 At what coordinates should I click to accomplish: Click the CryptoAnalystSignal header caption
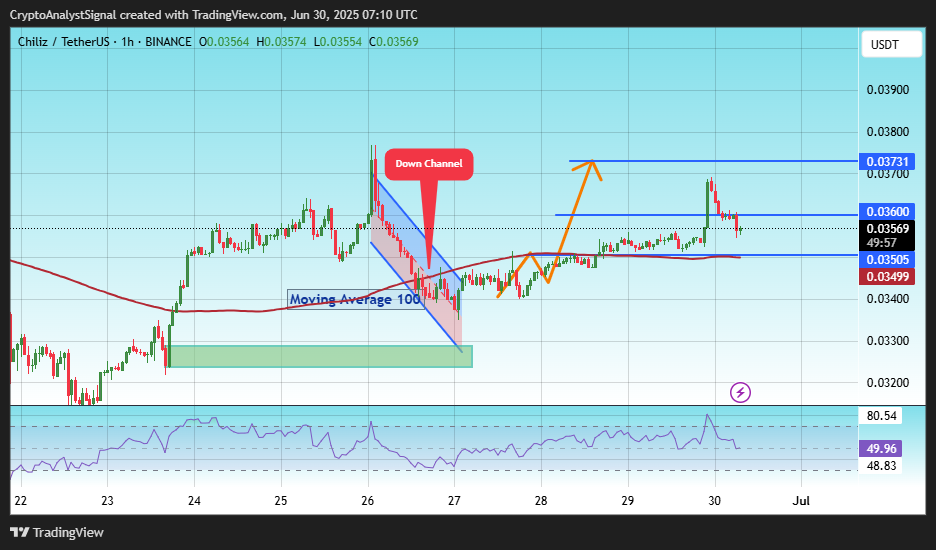214,15
